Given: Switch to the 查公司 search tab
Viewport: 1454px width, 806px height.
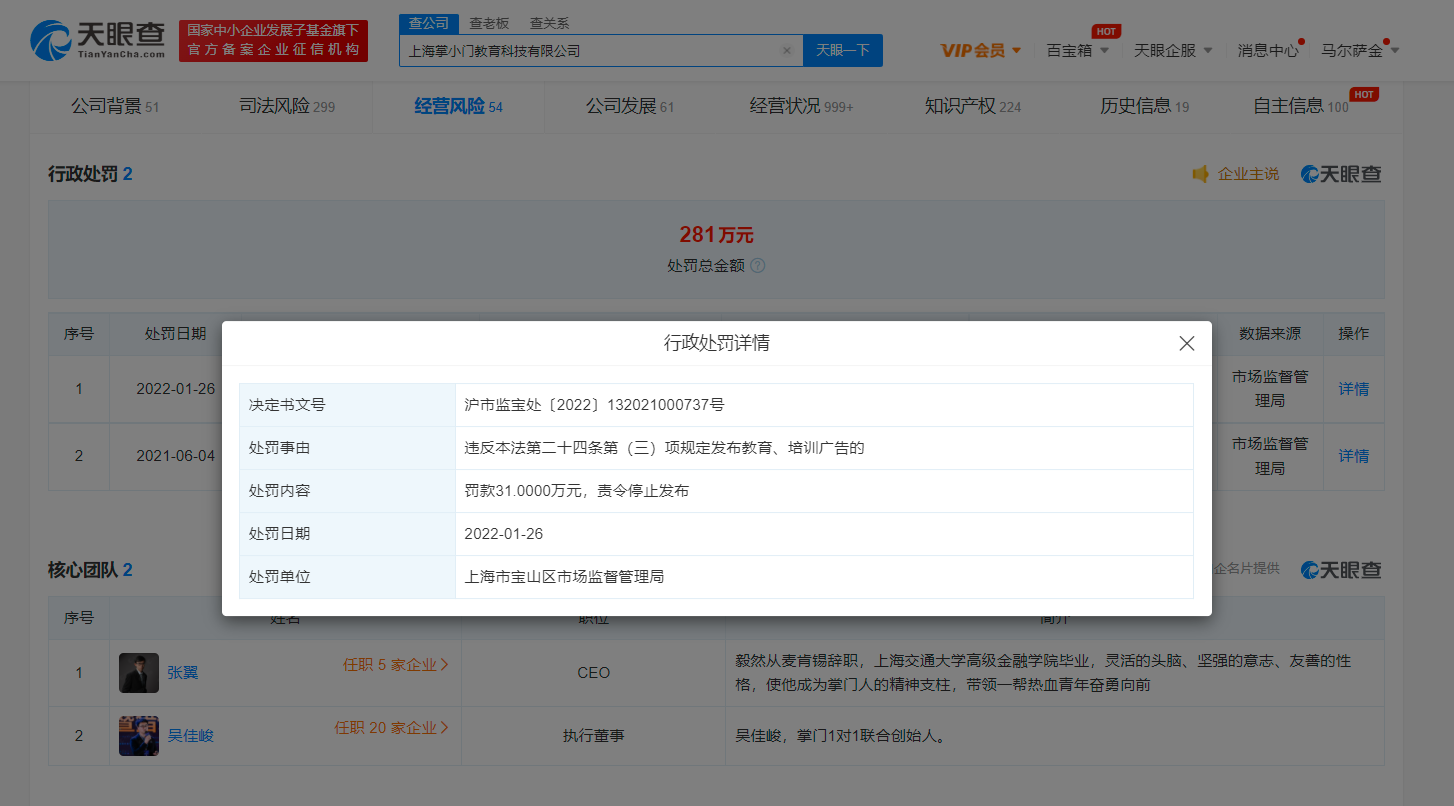Looking at the screenshot, I should 429,23.
